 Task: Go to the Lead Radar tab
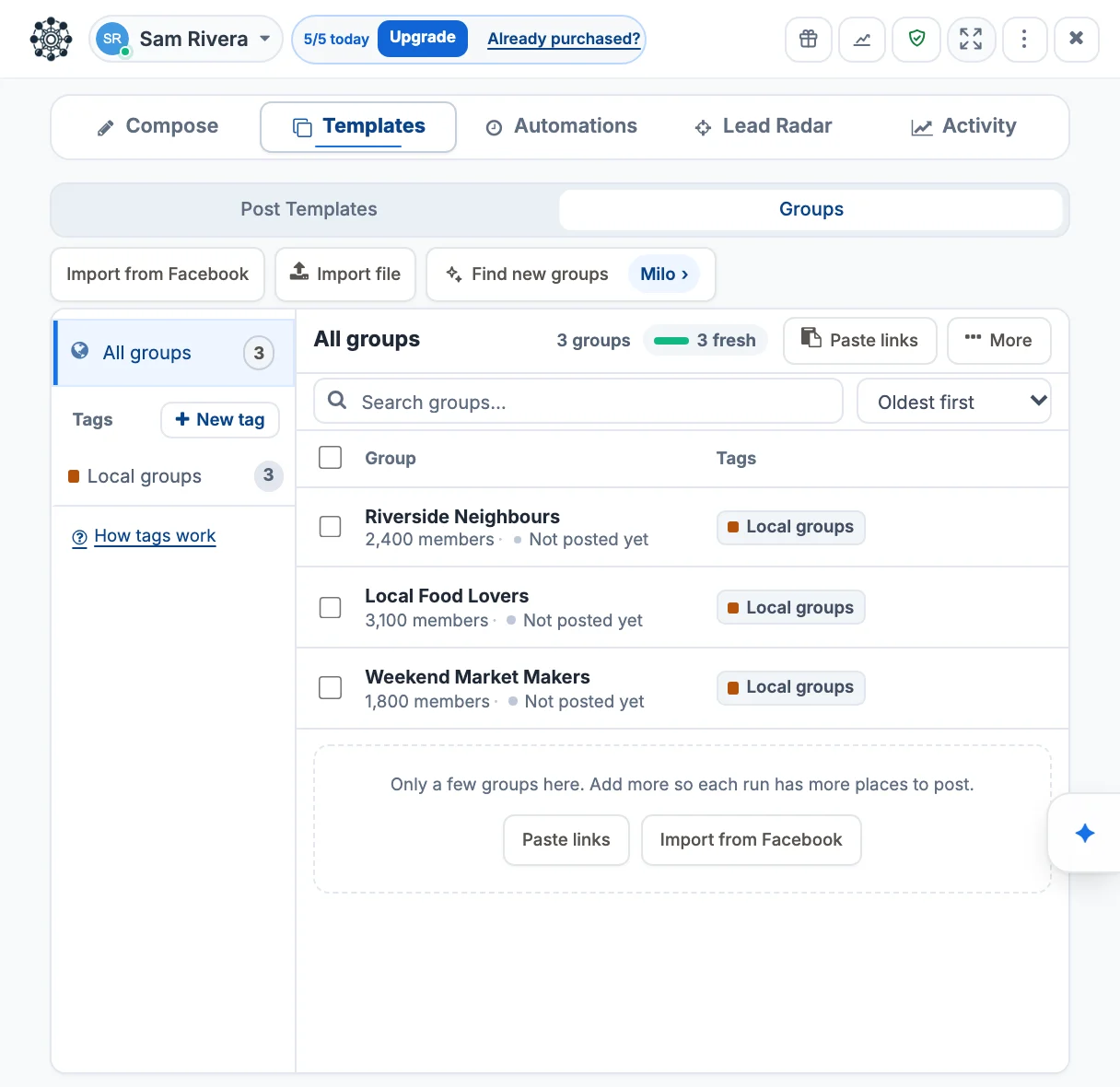pyautogui.click(x=763, y=126)
